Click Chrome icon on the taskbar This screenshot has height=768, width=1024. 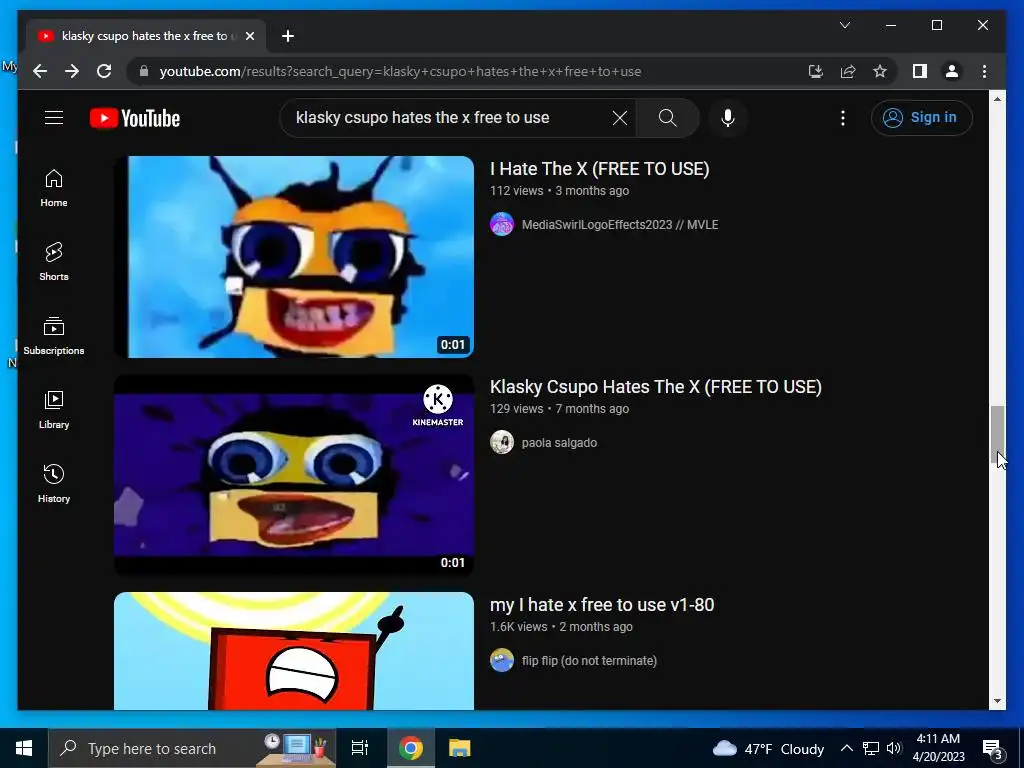(x=411, y=748)
